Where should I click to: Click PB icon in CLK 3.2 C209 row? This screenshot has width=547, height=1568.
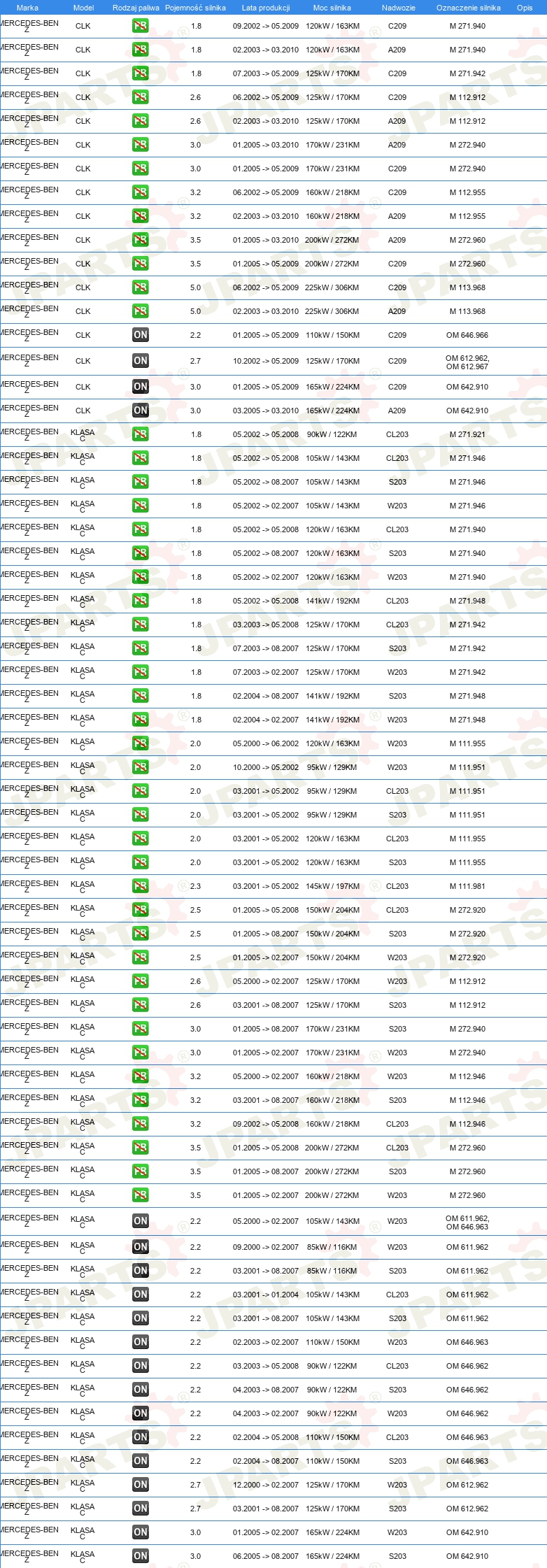coord(141,192)
